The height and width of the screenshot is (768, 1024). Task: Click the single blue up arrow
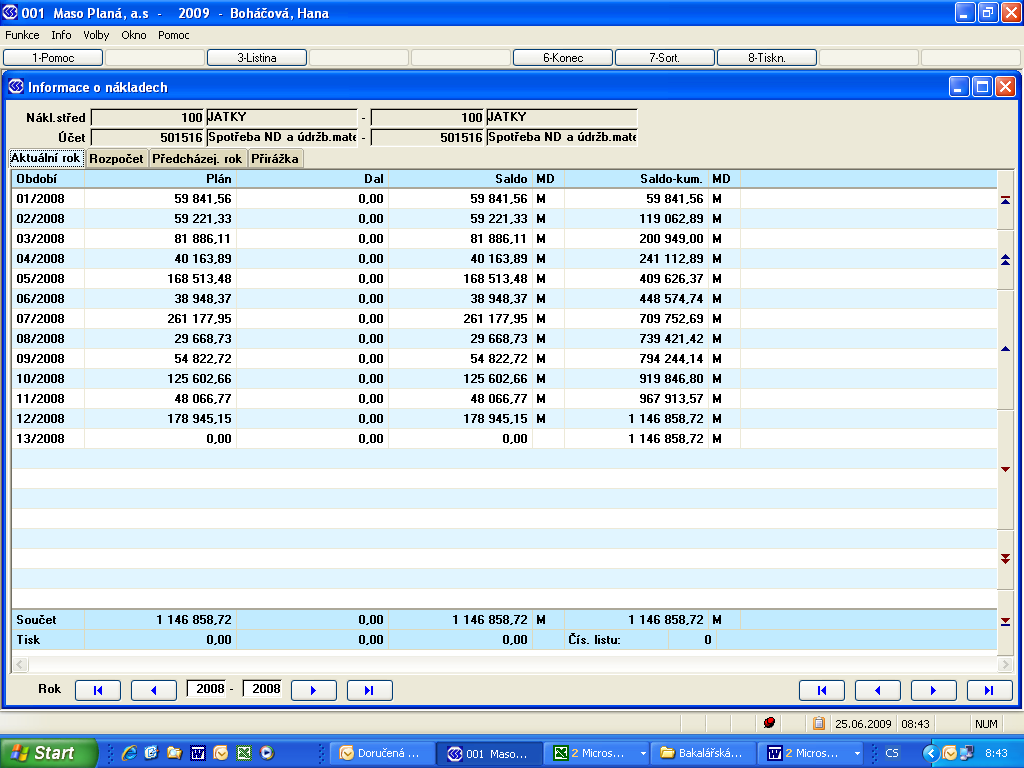(1005, 349)
